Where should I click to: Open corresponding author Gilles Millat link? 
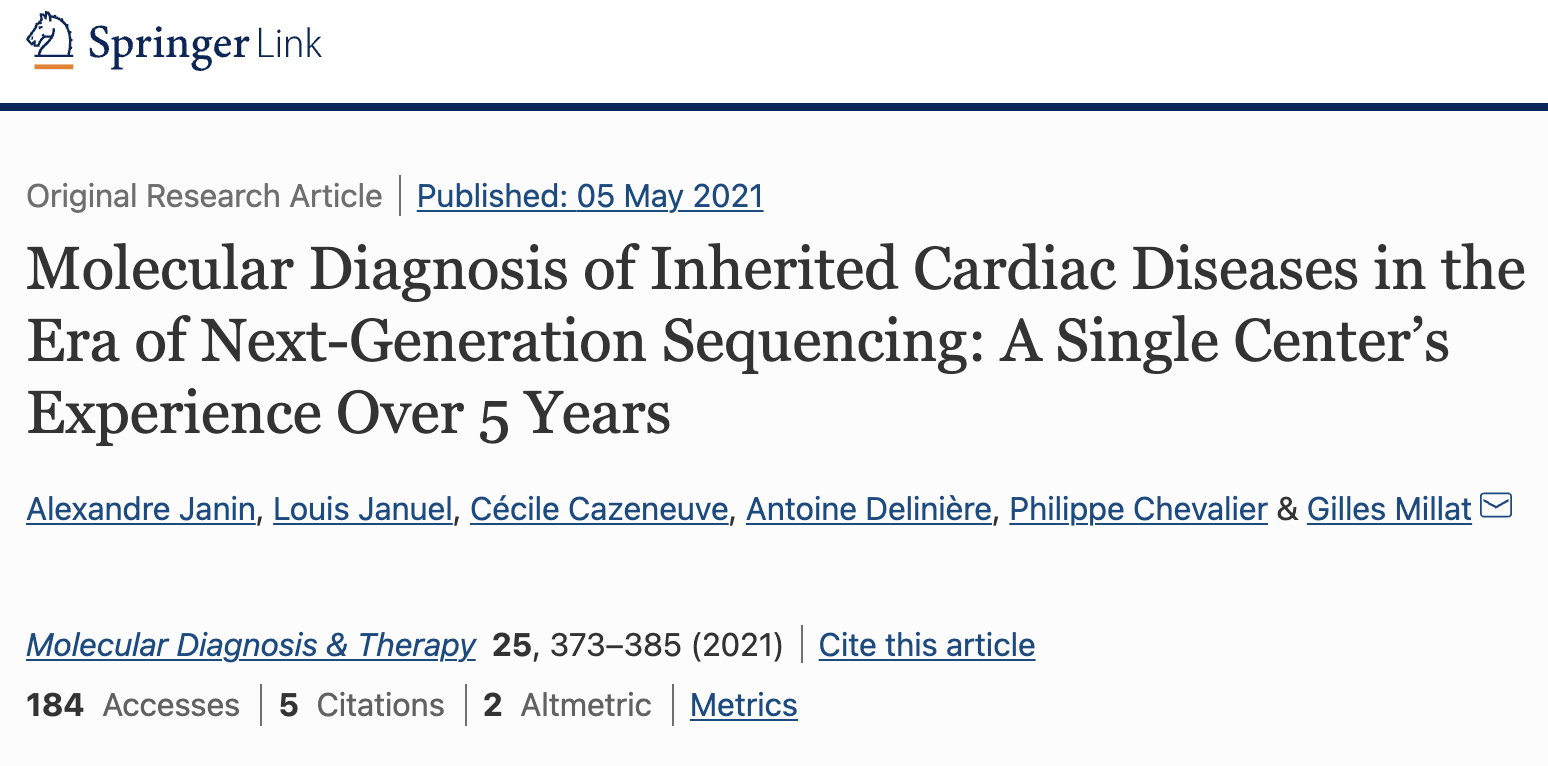[x=1389, y=509]
